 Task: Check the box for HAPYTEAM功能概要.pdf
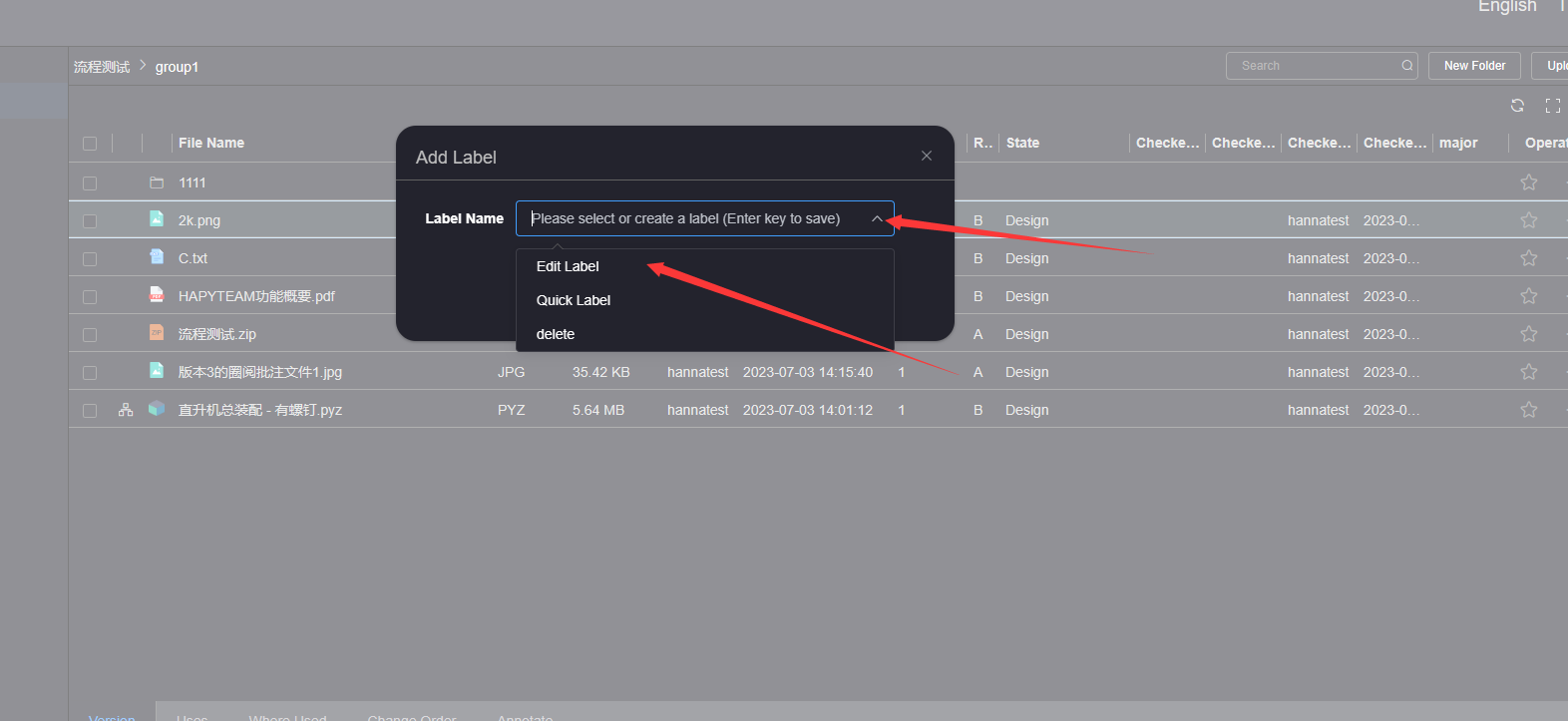[90, 297]
